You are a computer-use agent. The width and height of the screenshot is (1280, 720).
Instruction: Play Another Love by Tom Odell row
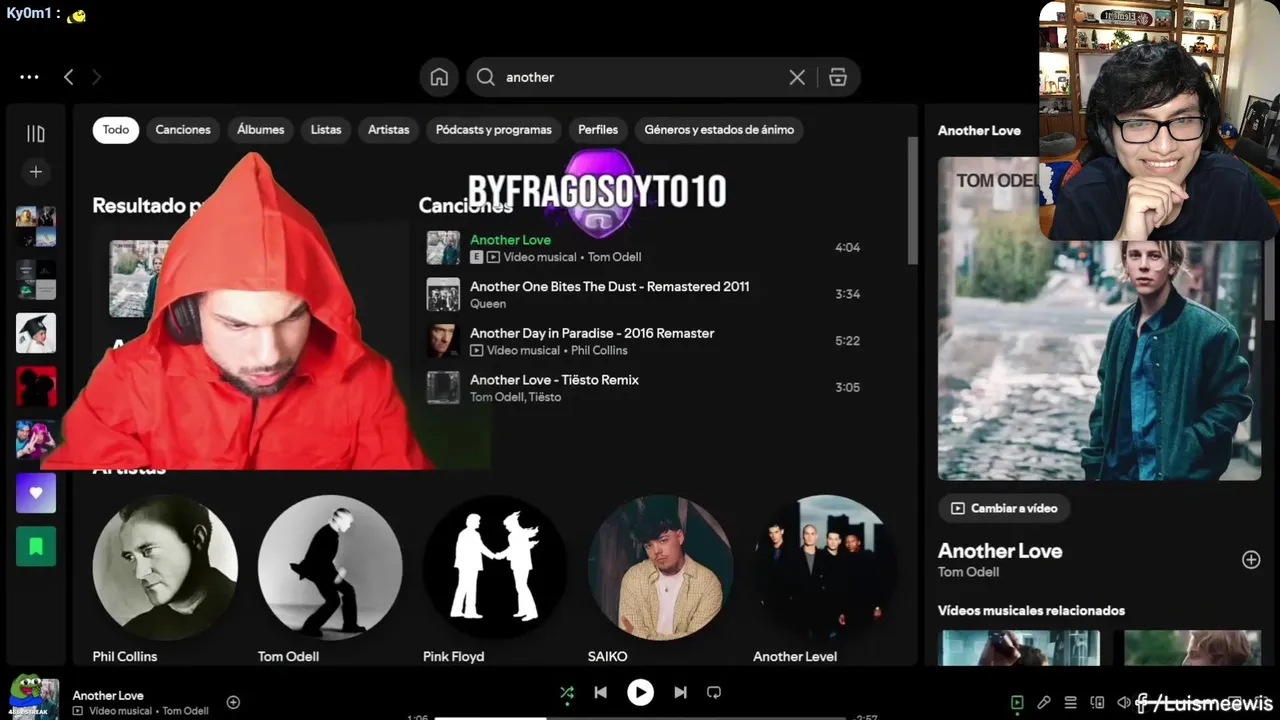click(644, 248)
